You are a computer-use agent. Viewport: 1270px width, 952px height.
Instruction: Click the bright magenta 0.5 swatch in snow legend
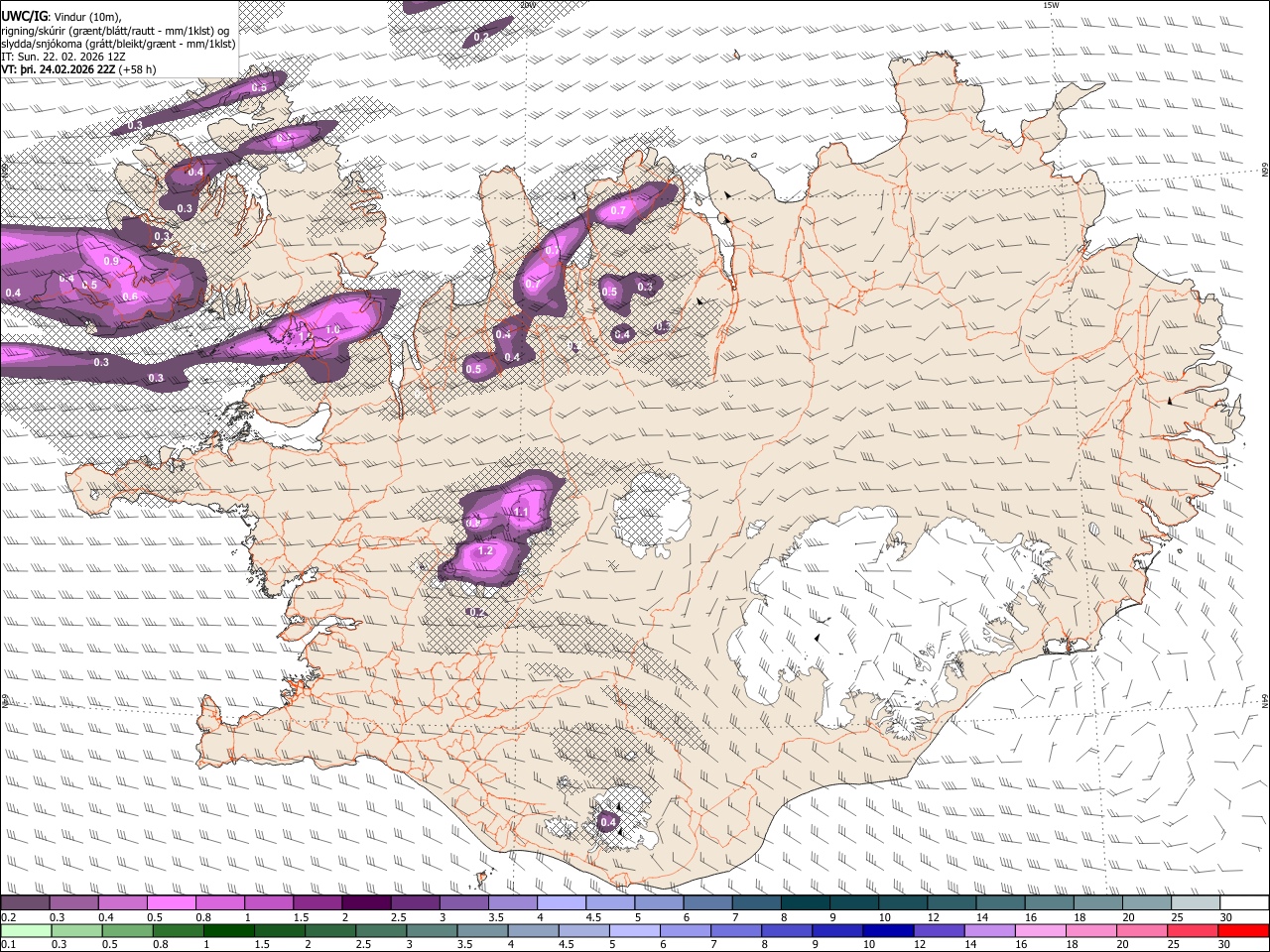click(x=171, y=903)
